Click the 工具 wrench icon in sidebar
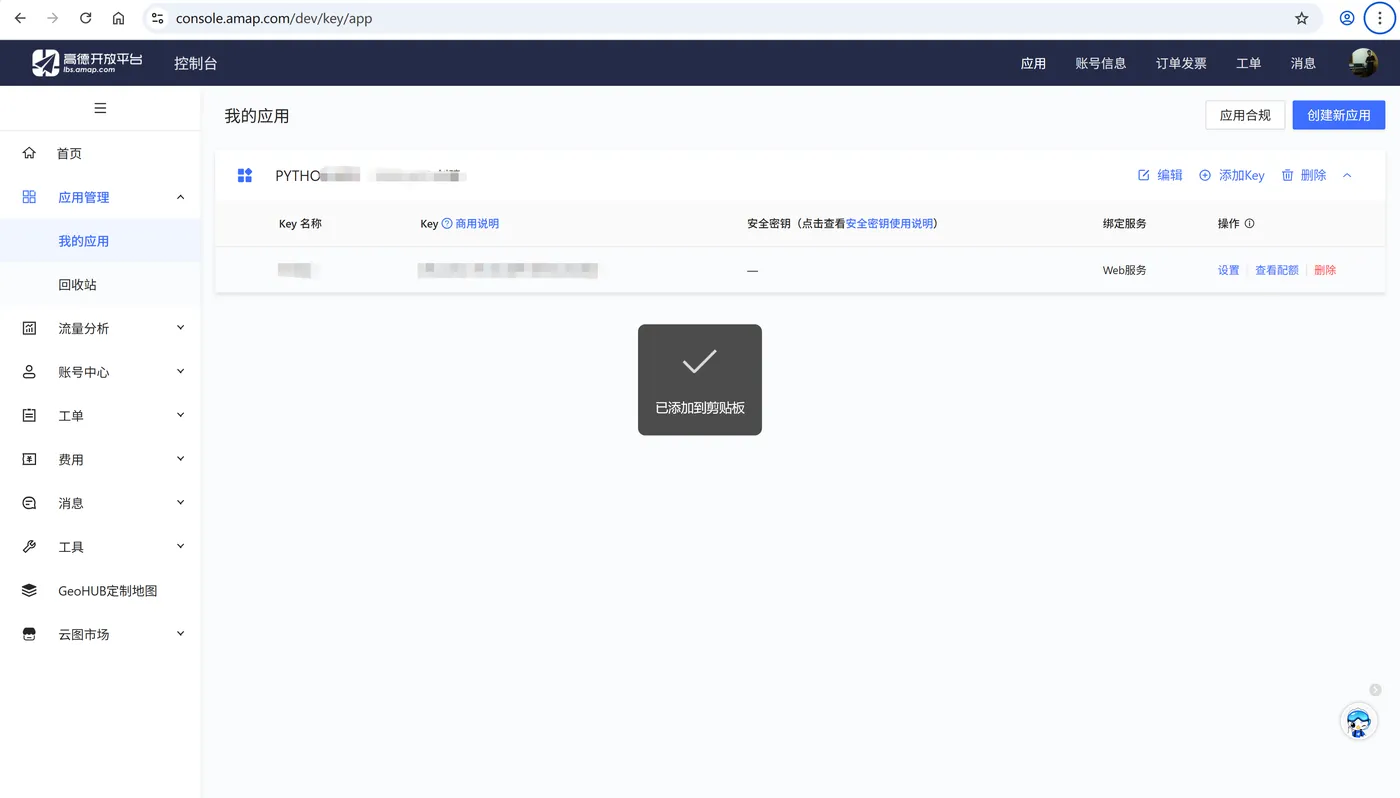Viewport: 1400px width, 798px height. (x=29, y=546)
